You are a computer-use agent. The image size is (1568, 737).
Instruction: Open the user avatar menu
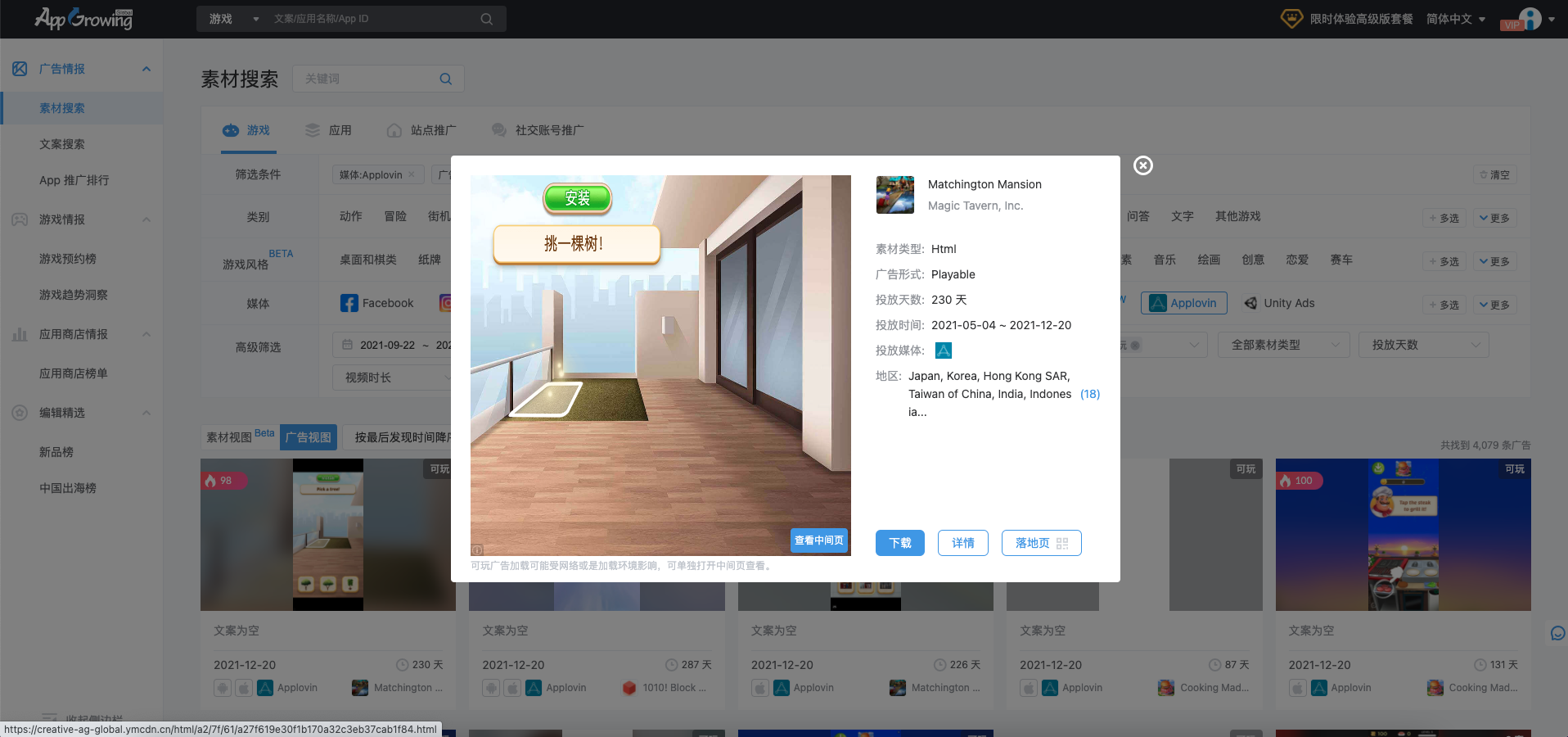pyautogui.click(x=1530, y=18)
